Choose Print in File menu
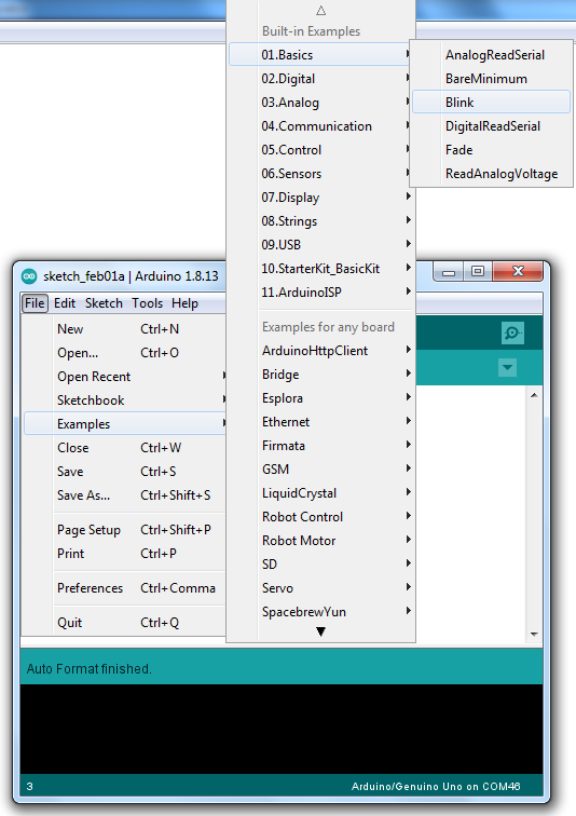The width and height of the screenshot is (576, 816). 125,553
